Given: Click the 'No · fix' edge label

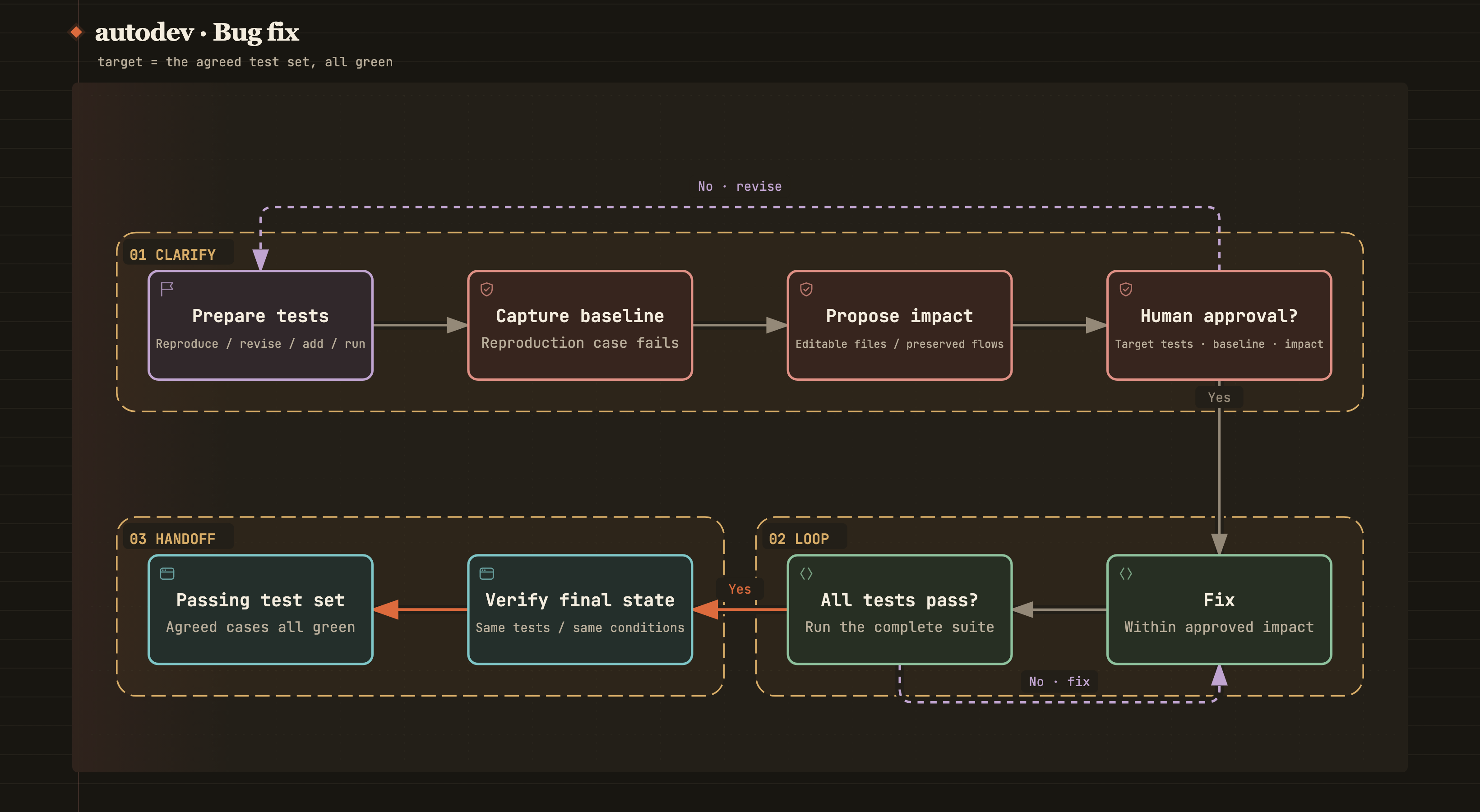Looking at the screenshot, I should point(1059,681).
